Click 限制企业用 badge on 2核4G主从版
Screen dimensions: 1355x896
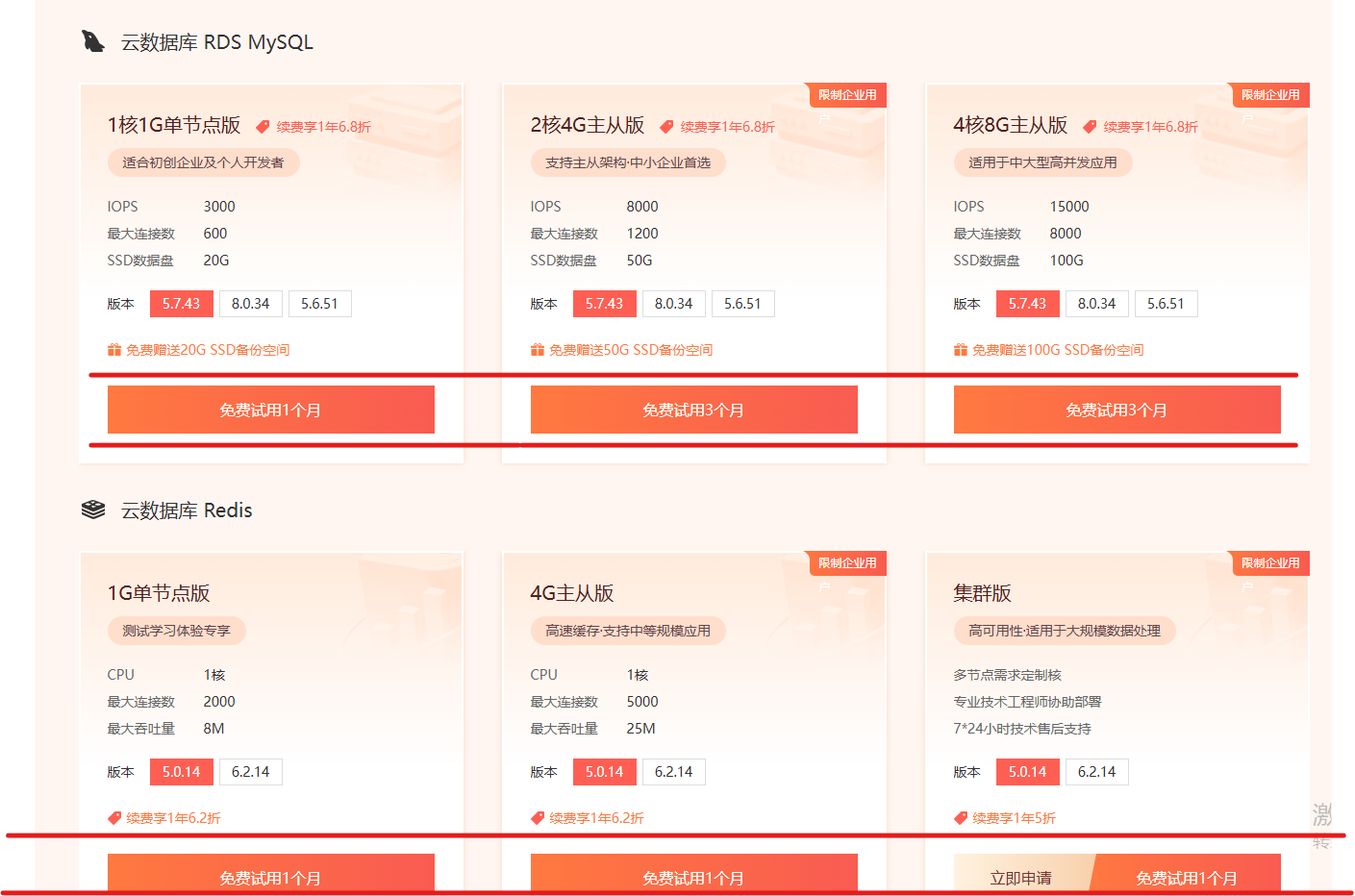pyautogui.click(x=847, y=95)
